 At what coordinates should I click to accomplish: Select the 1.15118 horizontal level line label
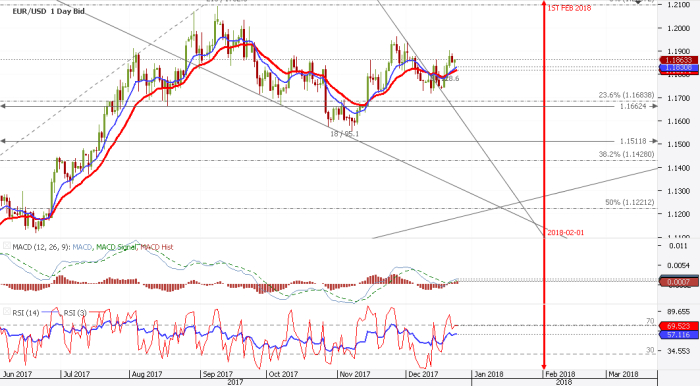tap(633, 141)
